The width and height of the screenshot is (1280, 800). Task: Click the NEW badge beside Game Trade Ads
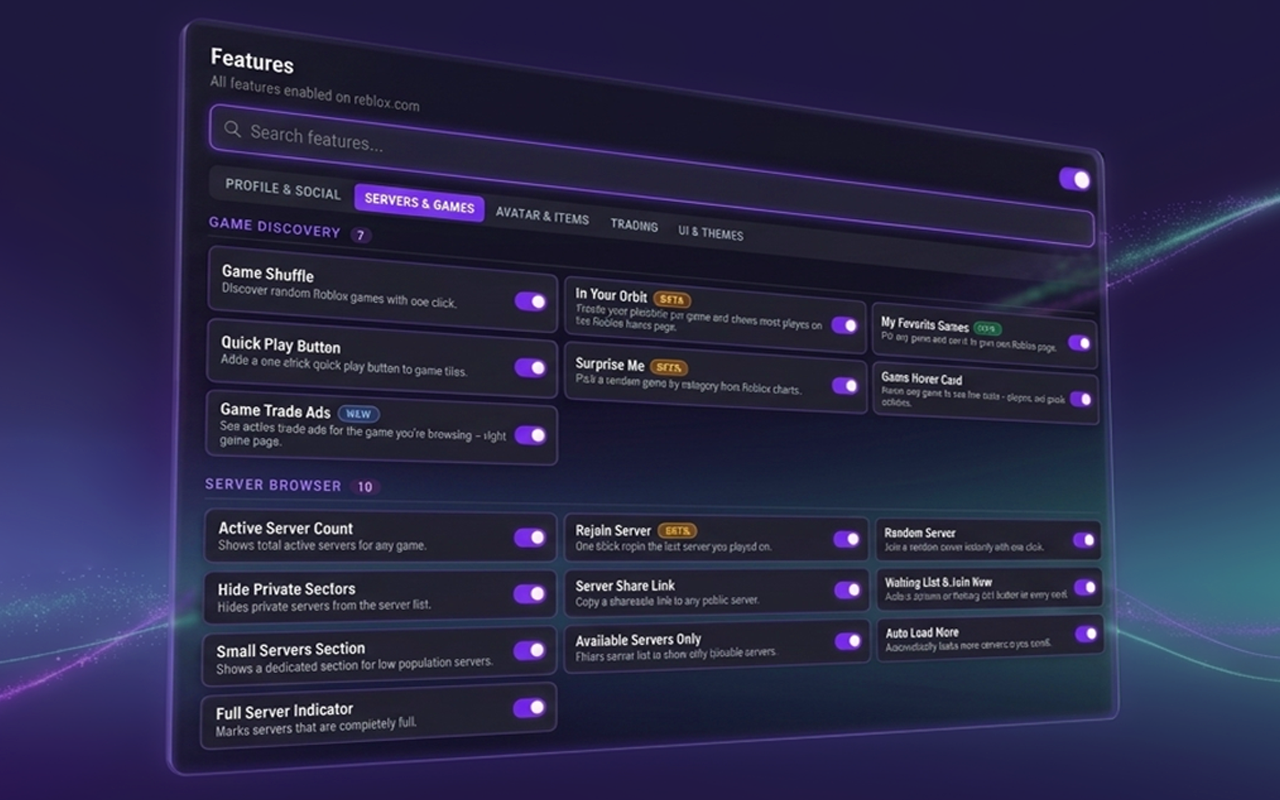[x=359, y=413]
